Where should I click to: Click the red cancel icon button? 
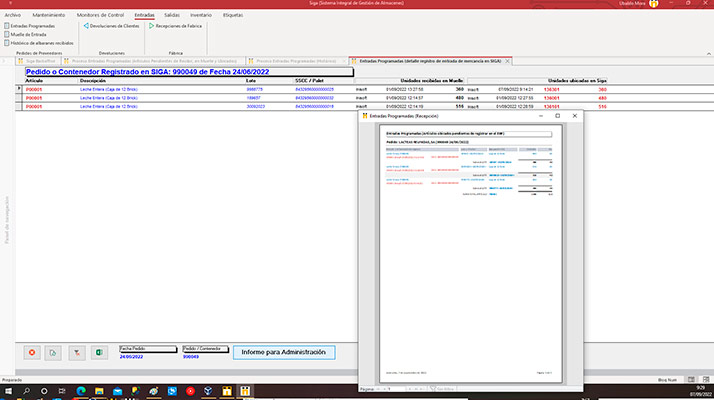click(32, 352)
